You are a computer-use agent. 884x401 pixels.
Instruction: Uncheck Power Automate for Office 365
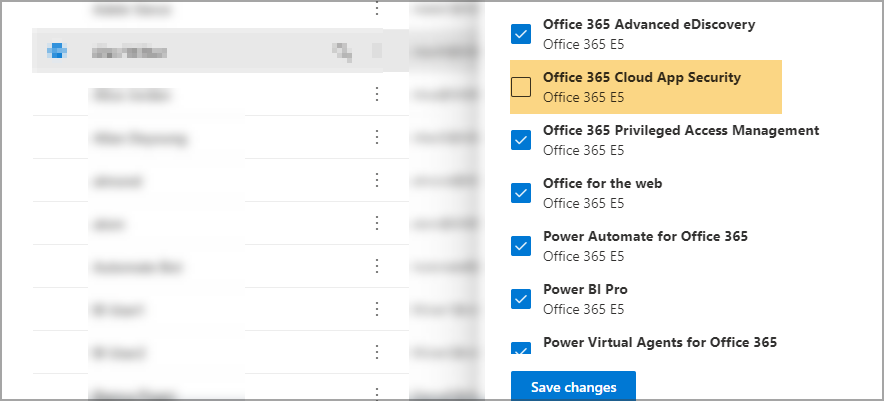pyautogui.click(x=521, y=246)
